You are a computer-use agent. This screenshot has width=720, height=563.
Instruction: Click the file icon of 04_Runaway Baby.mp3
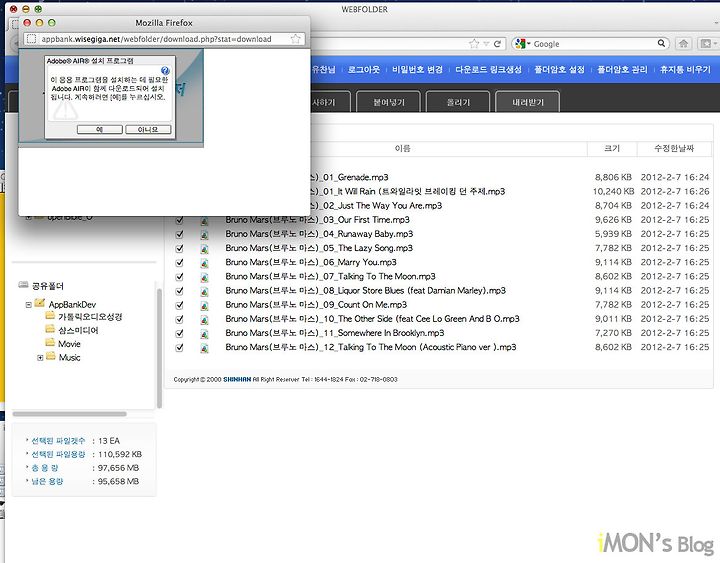click(x=204, y=235)
